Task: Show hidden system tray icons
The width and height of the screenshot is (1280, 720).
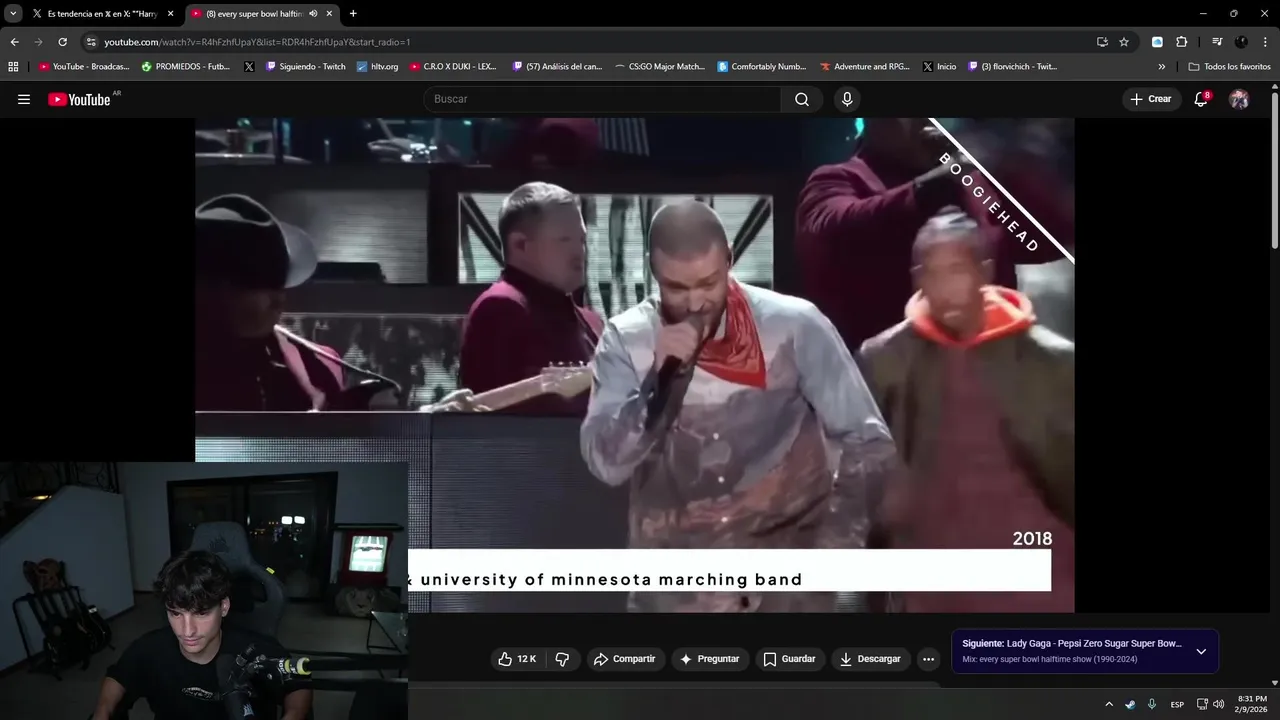Action: [x=1108, y=704]
